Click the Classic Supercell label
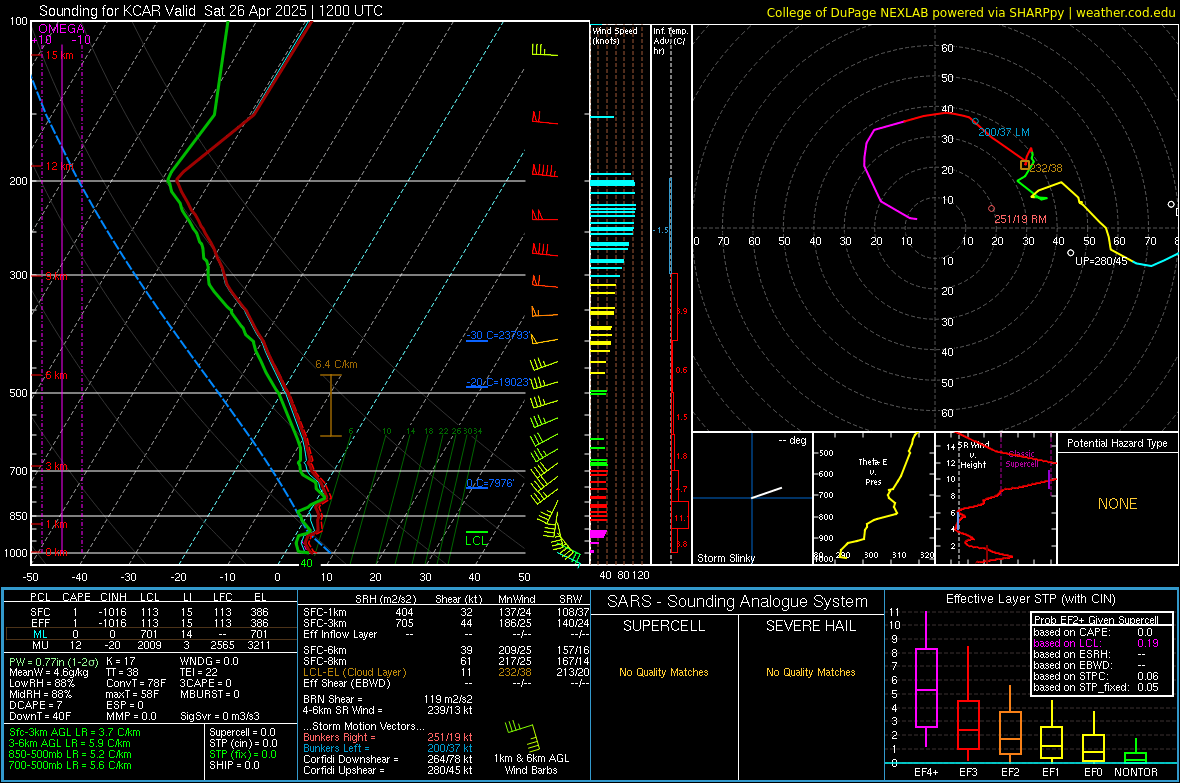This screenshot has width=1180, height=783. click(x=1022, y=459)
